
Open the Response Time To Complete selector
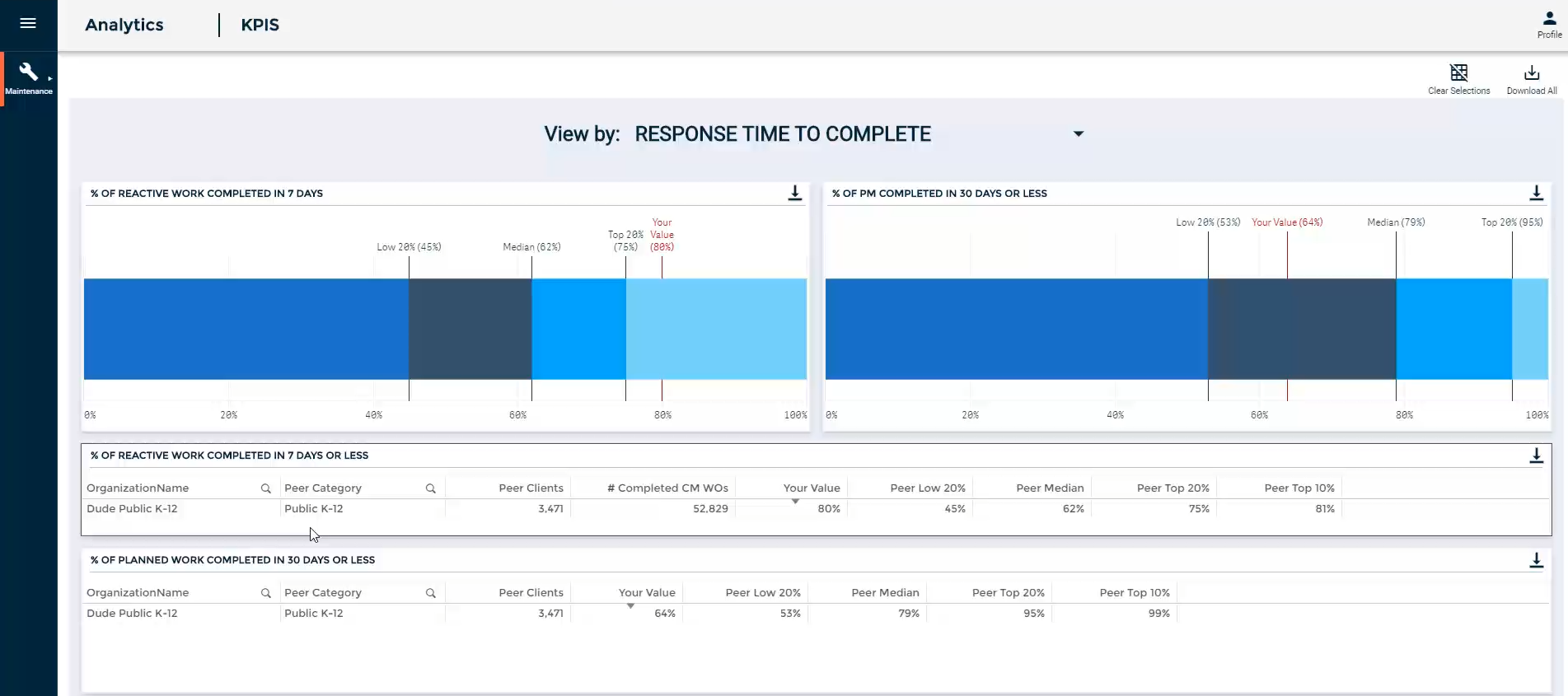coord(782,134)
